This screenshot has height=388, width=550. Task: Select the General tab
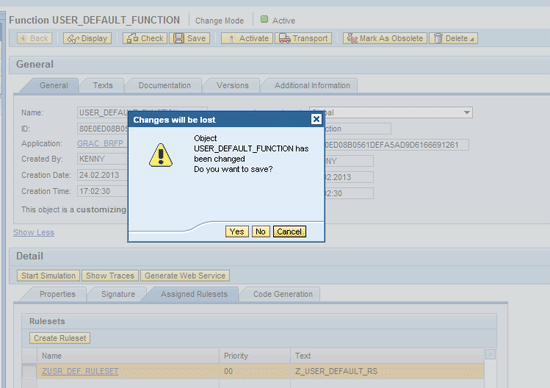click(x=53, y=86)
